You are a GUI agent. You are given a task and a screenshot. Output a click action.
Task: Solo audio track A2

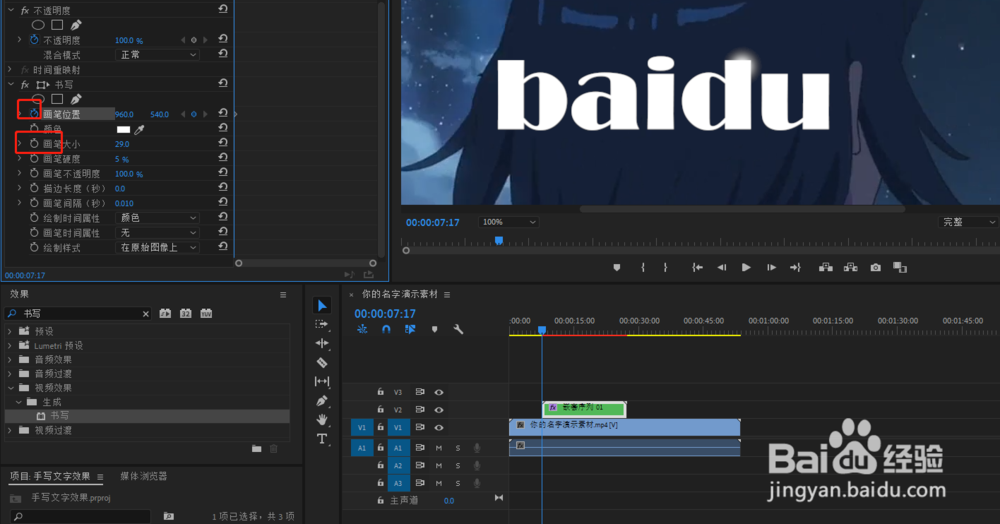(458, 466)
